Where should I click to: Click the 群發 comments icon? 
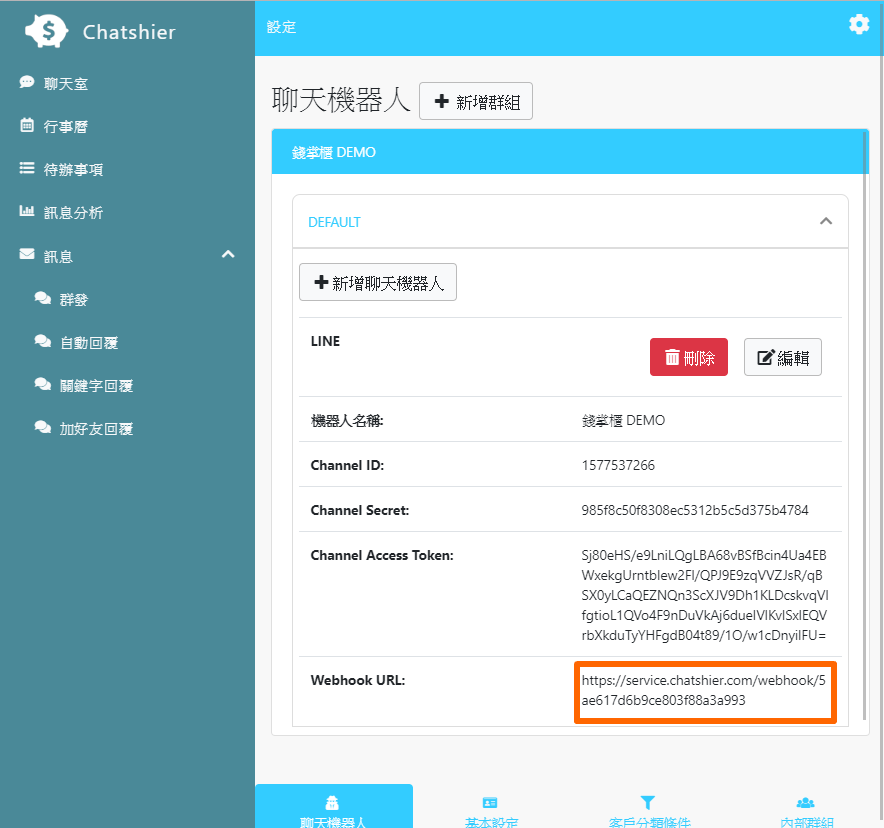pos(43,298)
